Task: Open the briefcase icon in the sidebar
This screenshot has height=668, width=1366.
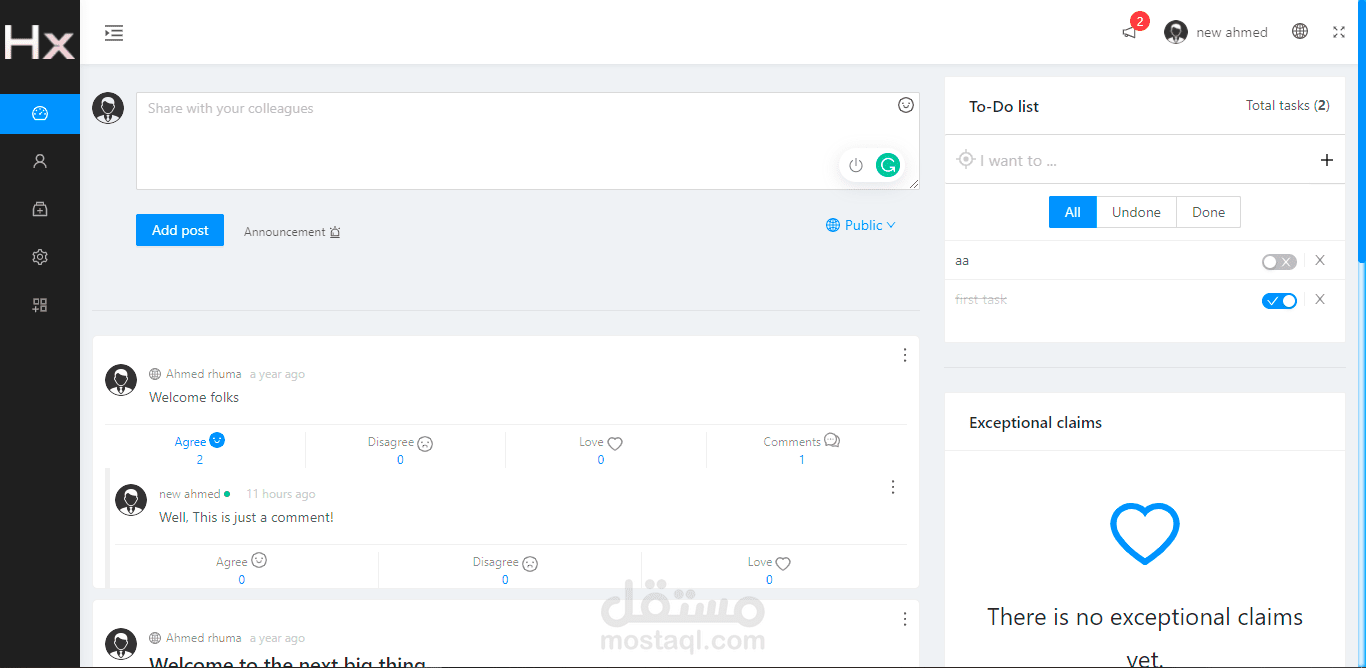Action: 40,209
